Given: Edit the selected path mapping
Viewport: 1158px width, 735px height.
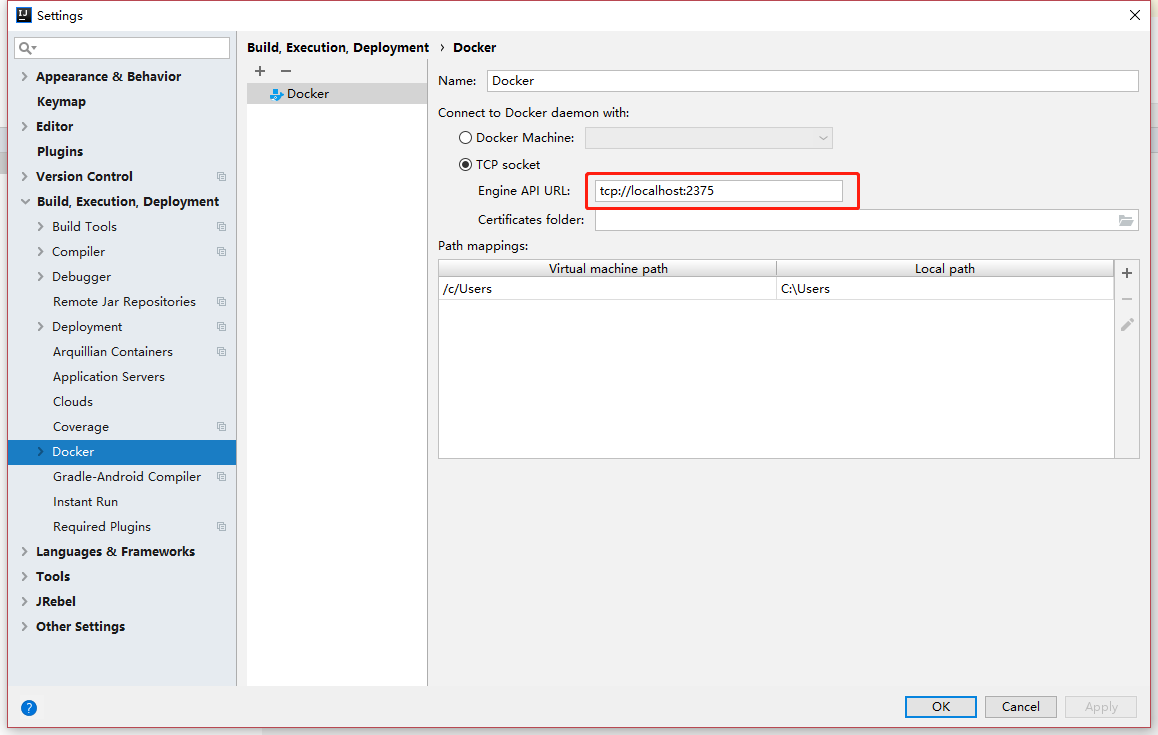Looking at the screenshot, I should click(1127, 324).
